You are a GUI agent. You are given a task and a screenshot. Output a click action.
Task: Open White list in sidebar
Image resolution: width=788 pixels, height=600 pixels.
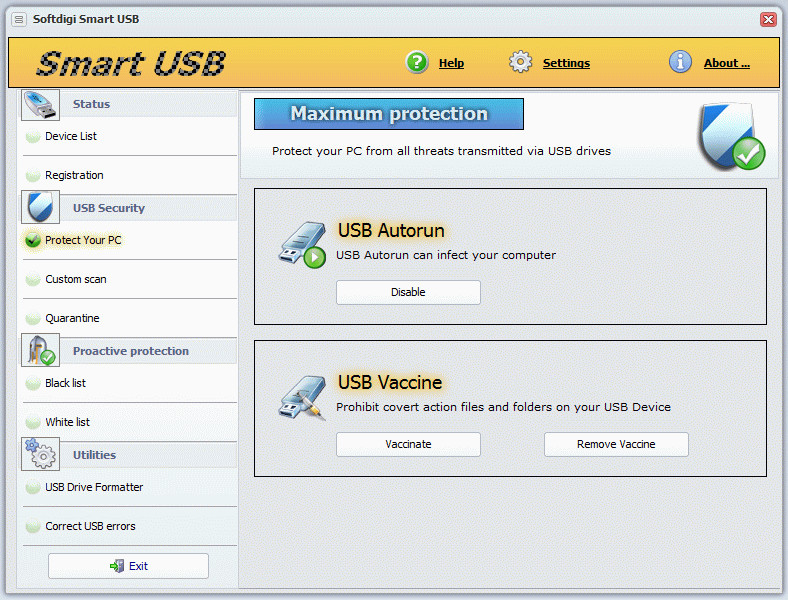point(68,422)
